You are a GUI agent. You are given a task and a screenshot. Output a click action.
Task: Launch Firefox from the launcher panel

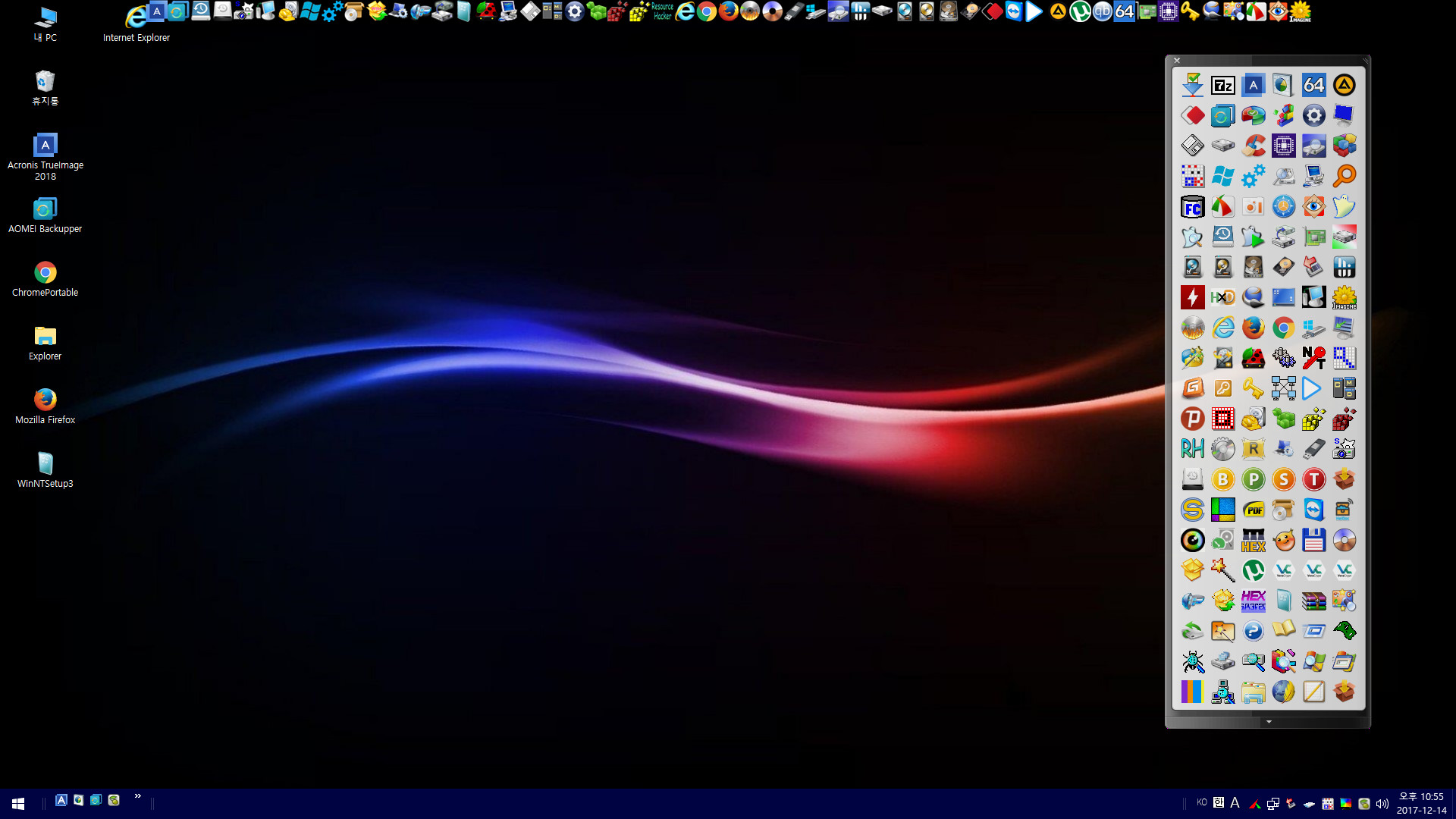(1254, 328)
